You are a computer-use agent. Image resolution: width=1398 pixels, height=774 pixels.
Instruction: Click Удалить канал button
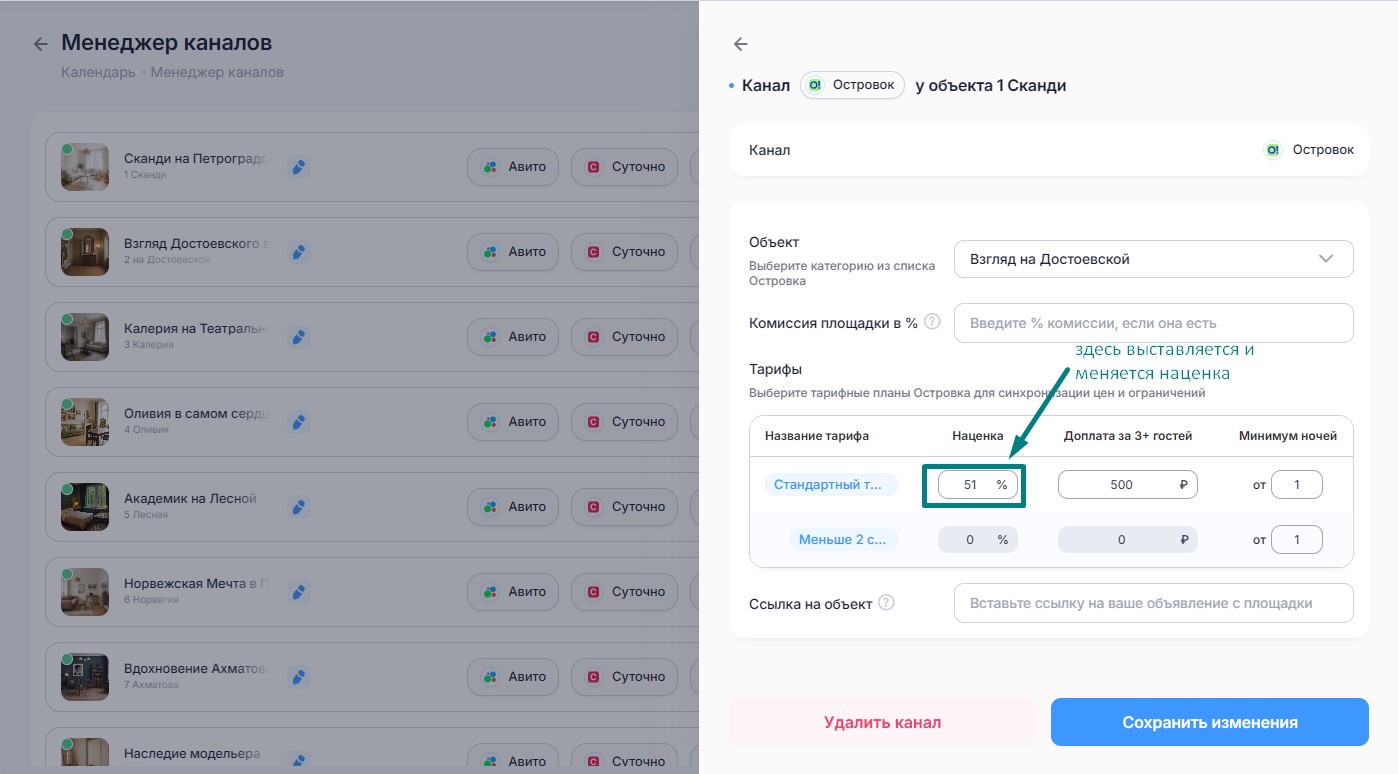pos(882,722)
